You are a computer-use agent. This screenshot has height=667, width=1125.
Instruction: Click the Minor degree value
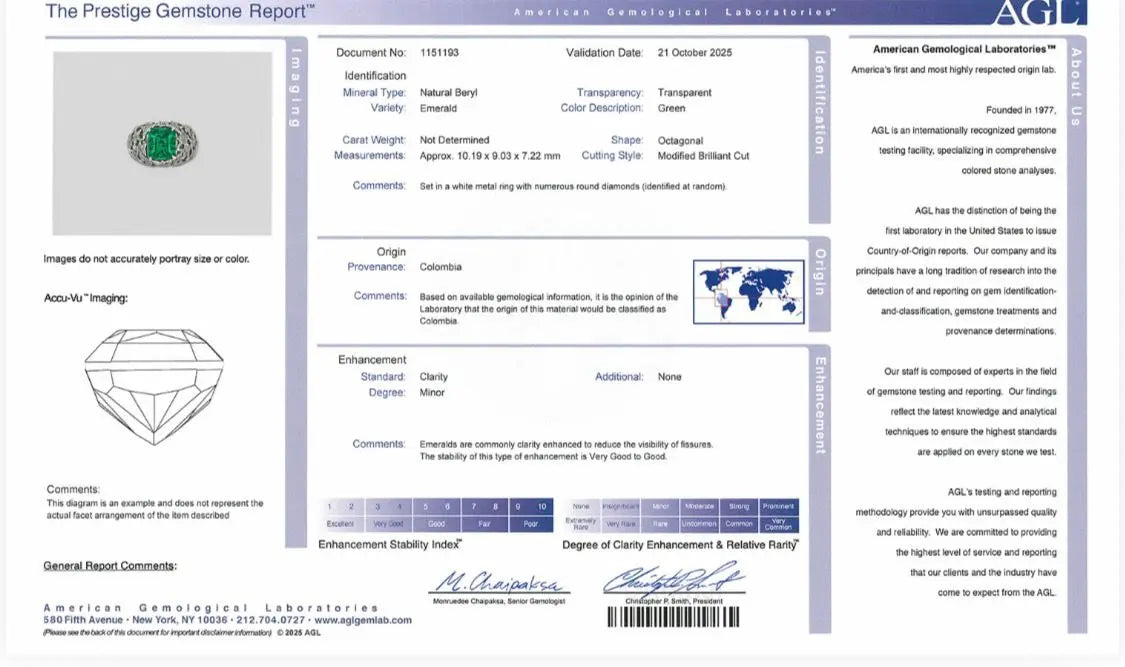(x=432, y=392)
